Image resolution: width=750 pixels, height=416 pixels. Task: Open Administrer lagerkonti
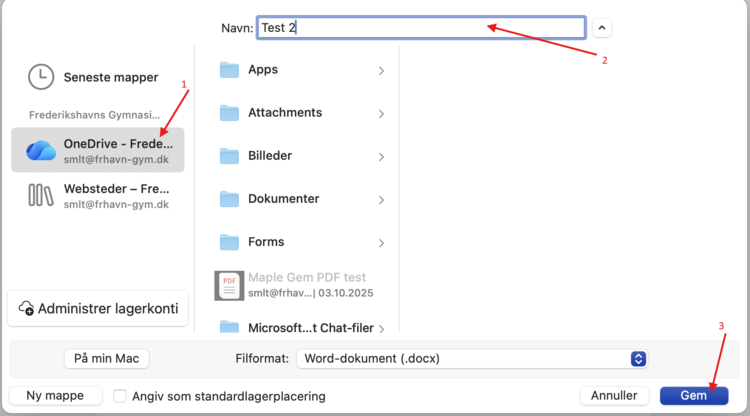(x=98, y=309)
